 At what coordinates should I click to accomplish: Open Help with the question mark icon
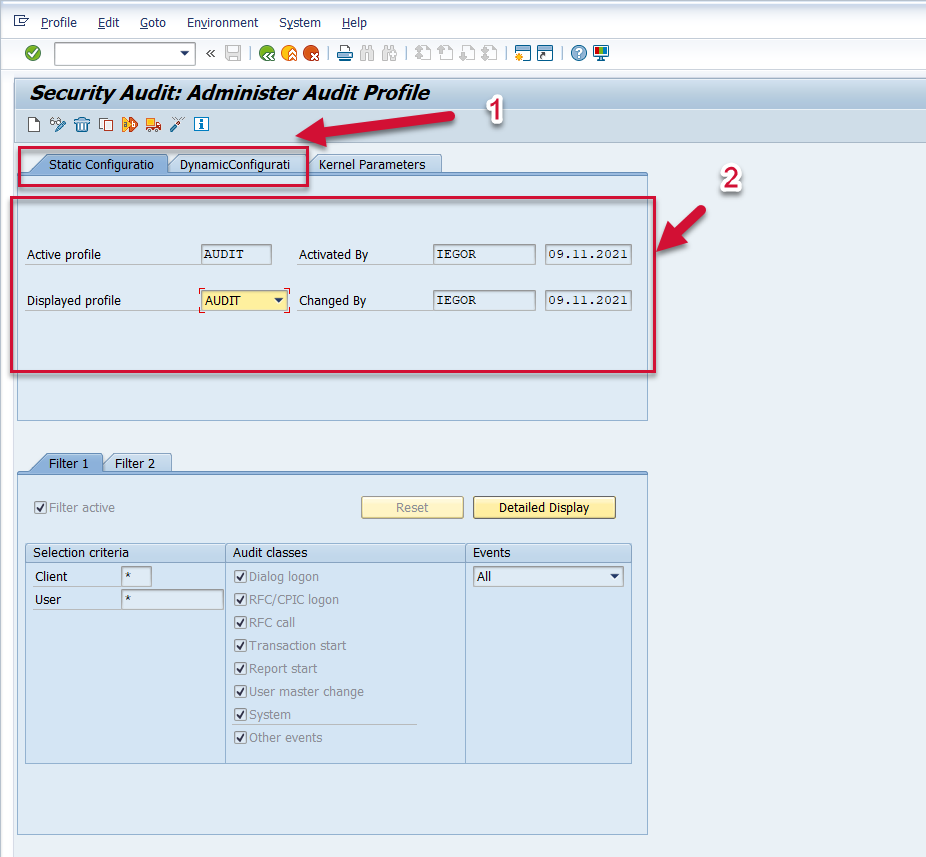(578, 53)
